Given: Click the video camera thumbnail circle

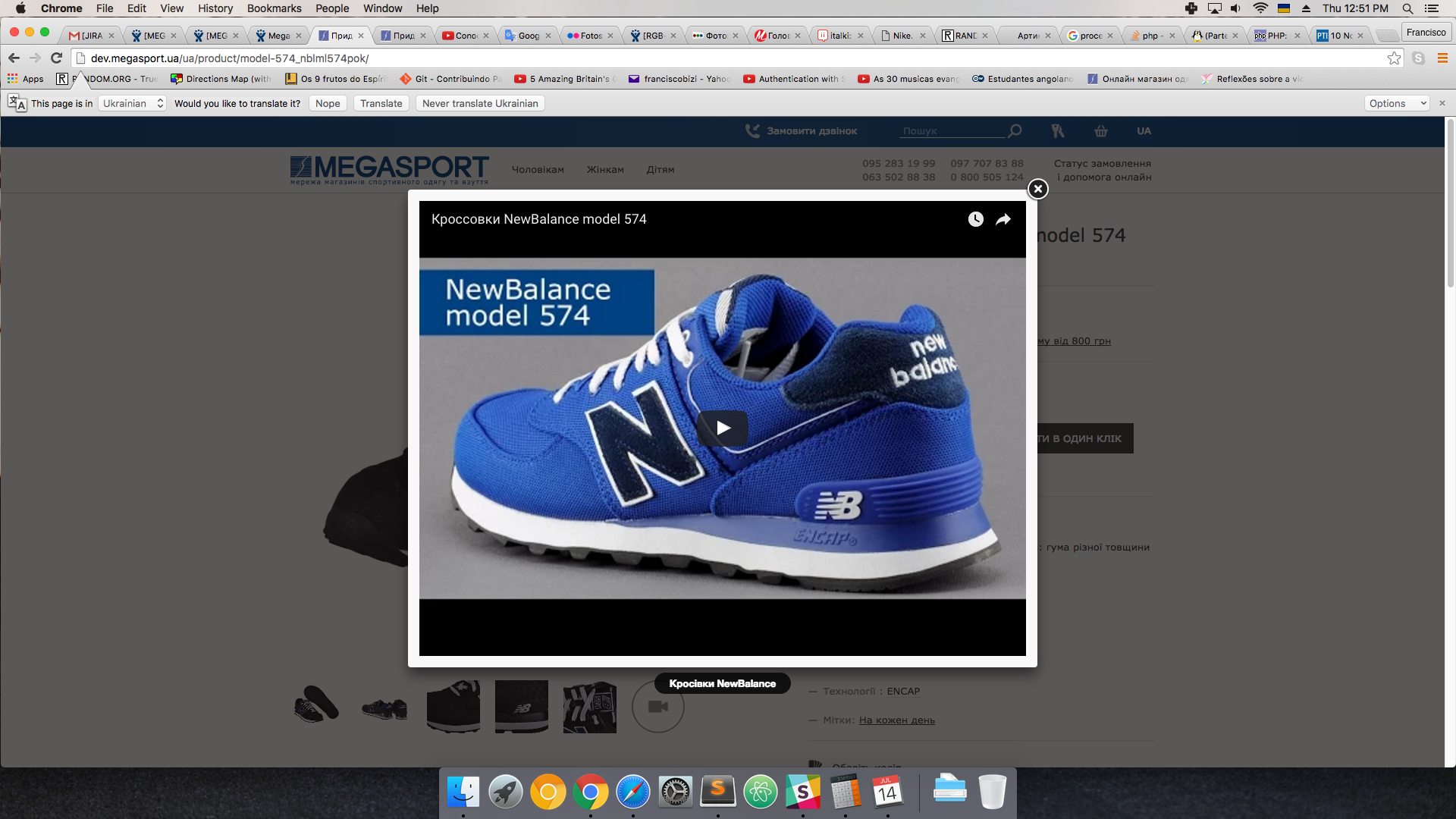Looking at the screenshot, I should tap(657, 706).
